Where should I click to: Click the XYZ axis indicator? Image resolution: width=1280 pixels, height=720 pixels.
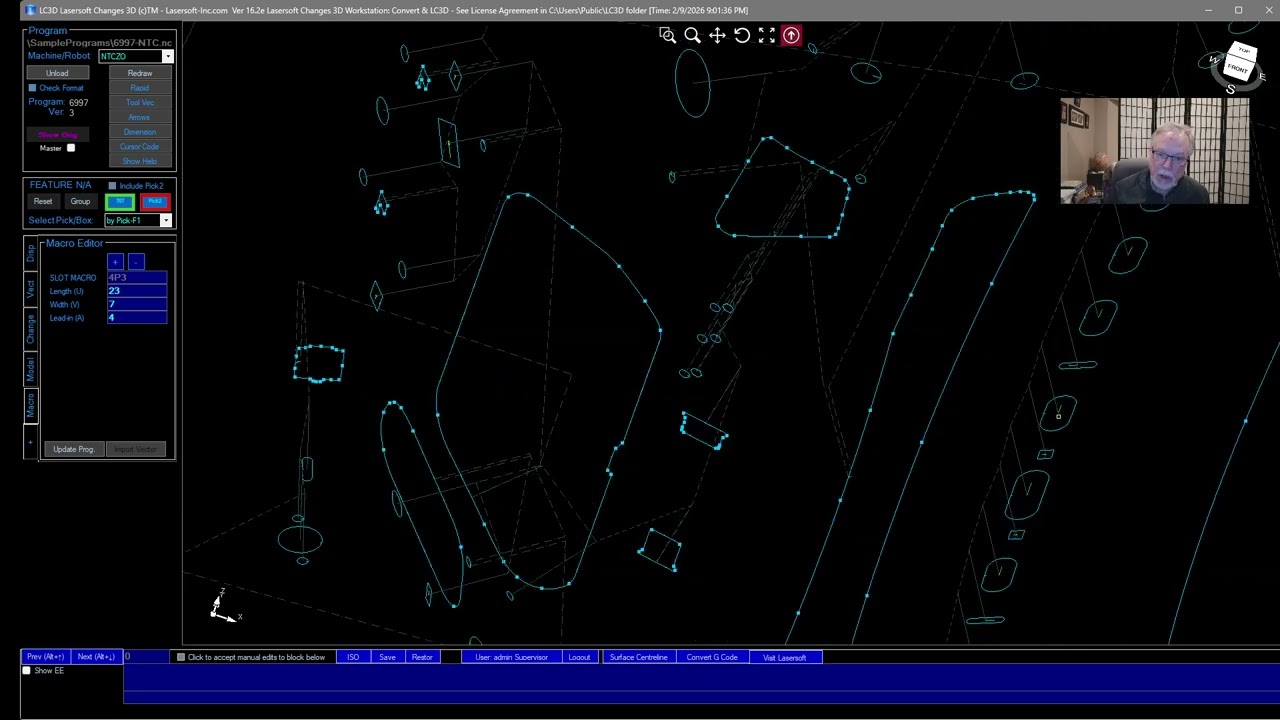click(x=225, y=606)
